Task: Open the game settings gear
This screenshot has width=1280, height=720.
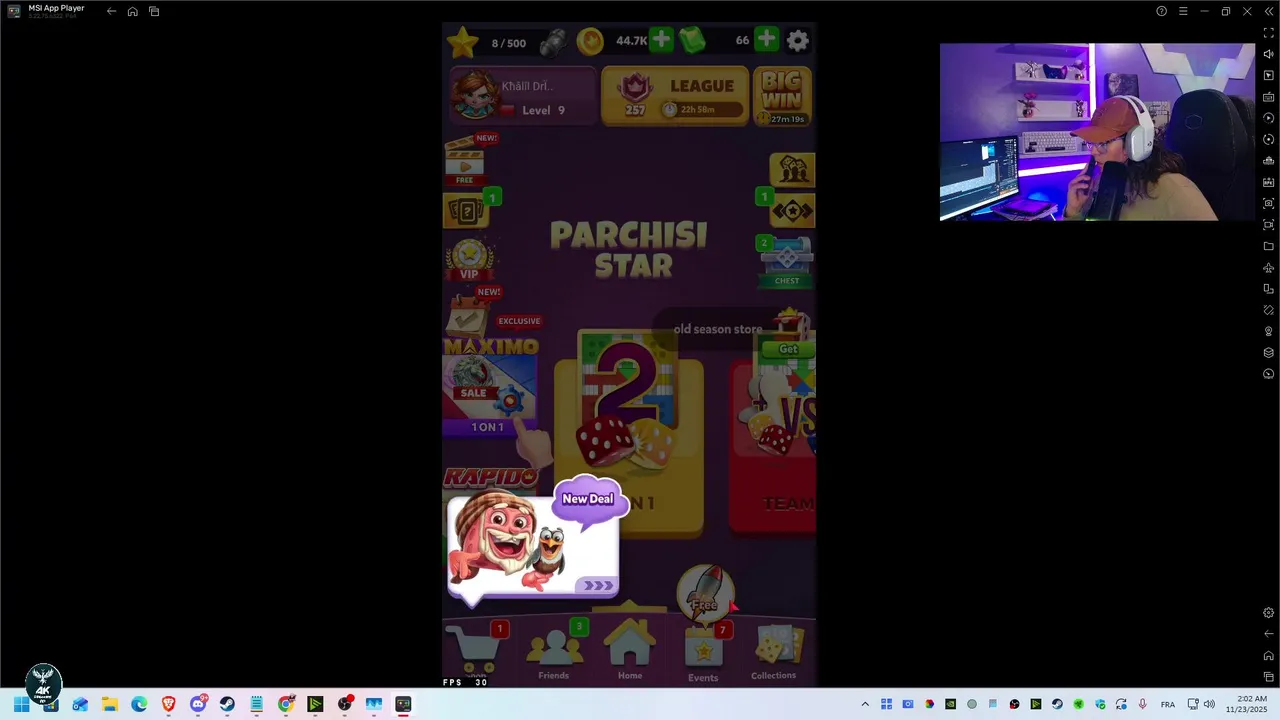Action: (x=797, y=40)
